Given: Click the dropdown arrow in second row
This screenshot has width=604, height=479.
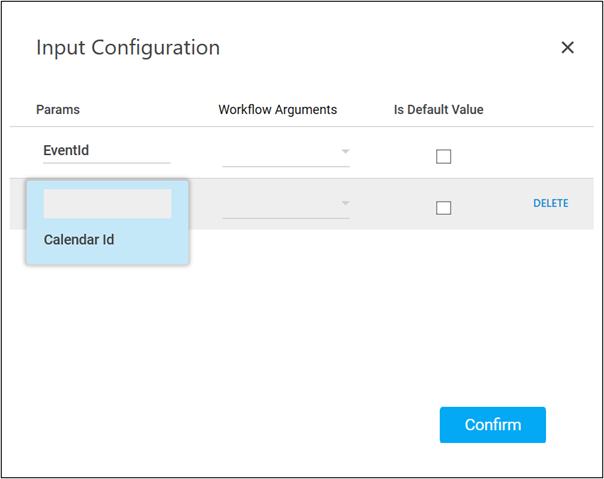Looking at the screenshot, I should 345,203.
